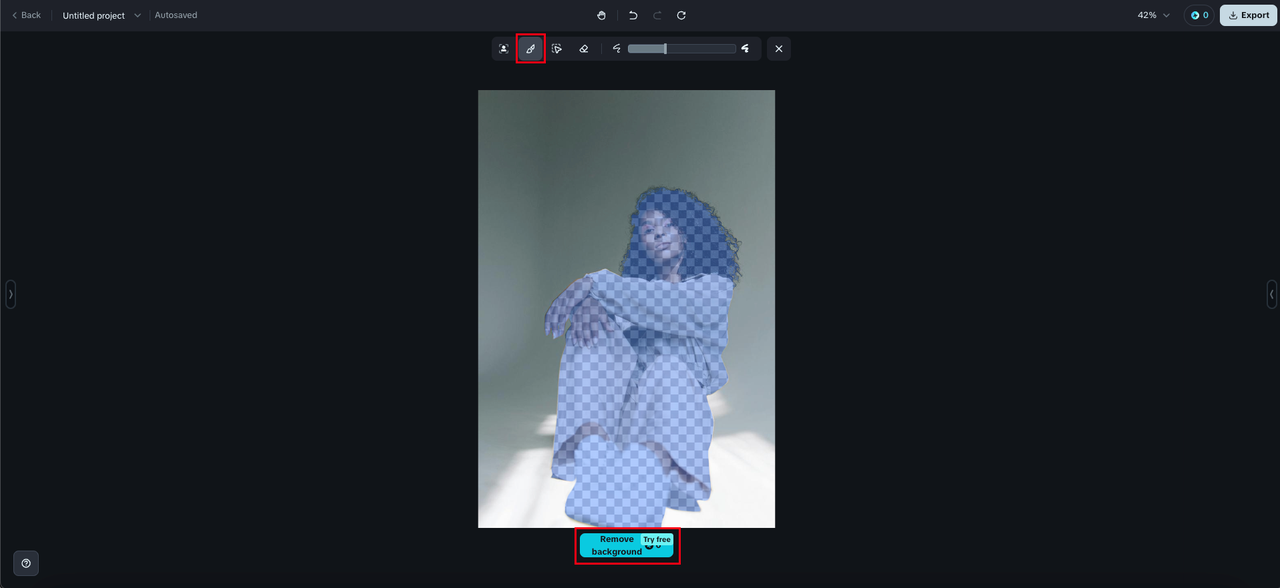Click the large brush size icon
The width and height of the screenshot is (1280, 588).
pos(745,49)
